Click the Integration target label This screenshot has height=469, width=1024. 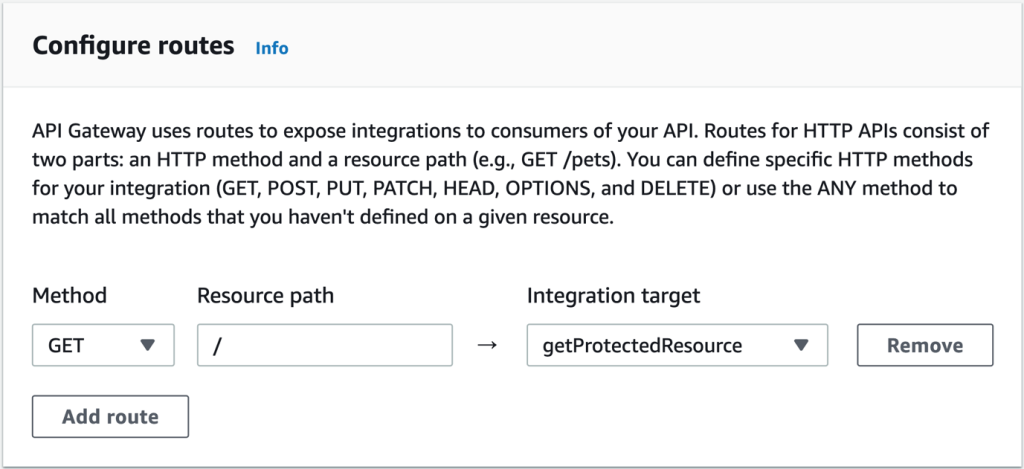click(613, 295)
